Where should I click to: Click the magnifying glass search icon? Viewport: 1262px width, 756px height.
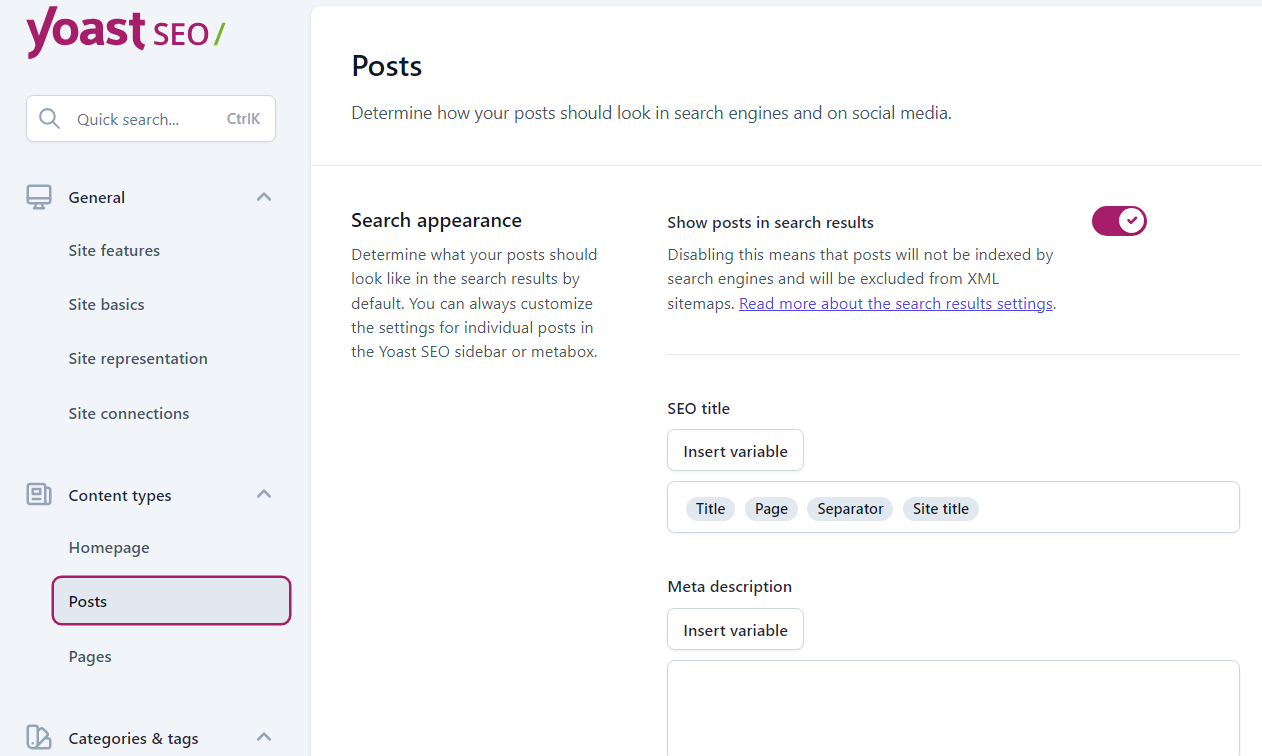49,118
